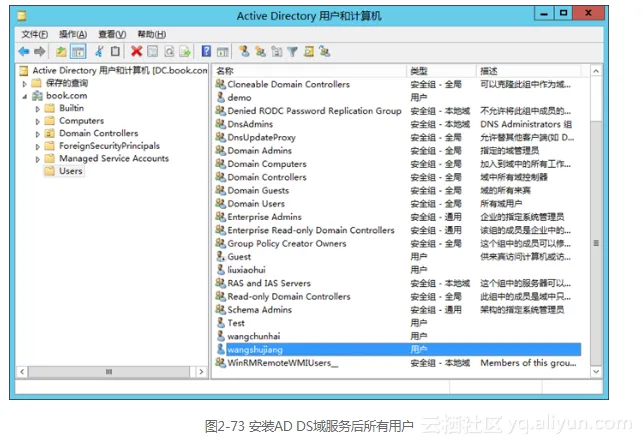Viewport: 643px width, 445px height.
Task: Open Properties via toolbar icon
Action: coord(153,52)
